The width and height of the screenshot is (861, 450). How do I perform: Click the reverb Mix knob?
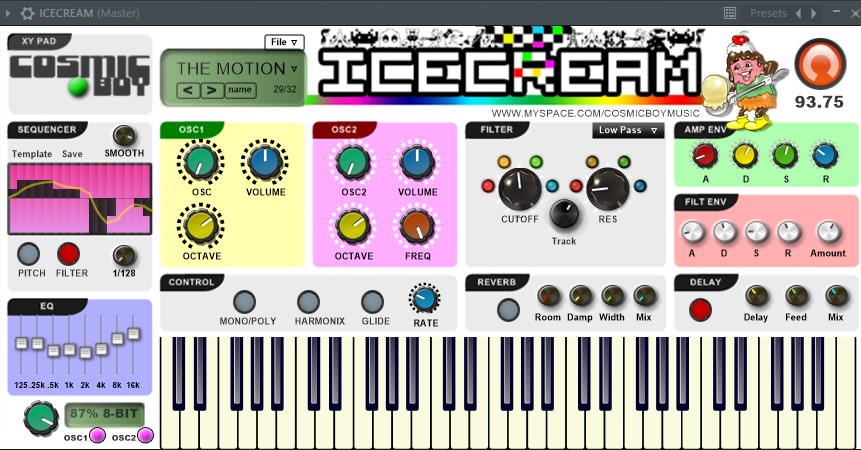(644, 296)
